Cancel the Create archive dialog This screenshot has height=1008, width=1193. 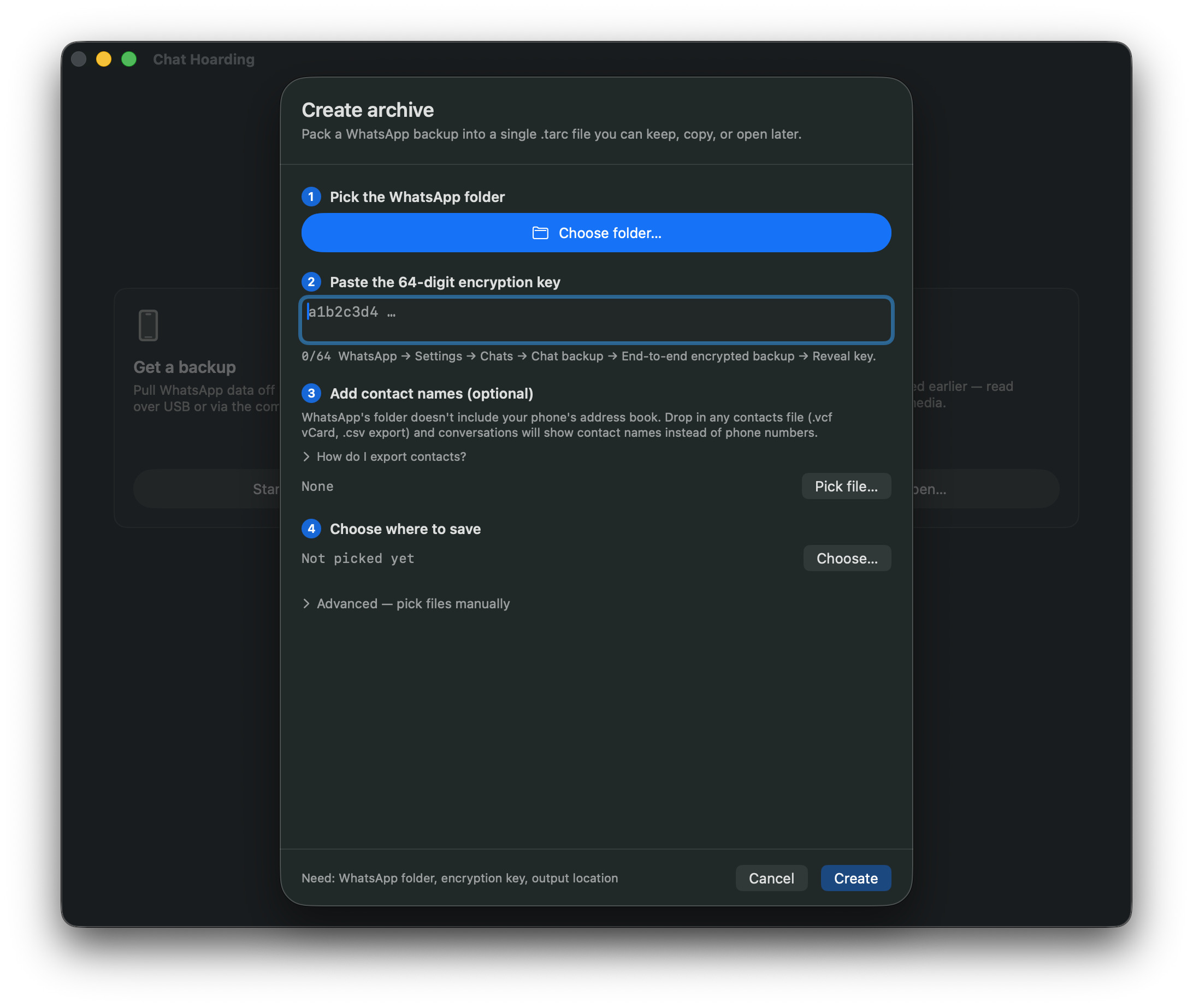(771, 878)
